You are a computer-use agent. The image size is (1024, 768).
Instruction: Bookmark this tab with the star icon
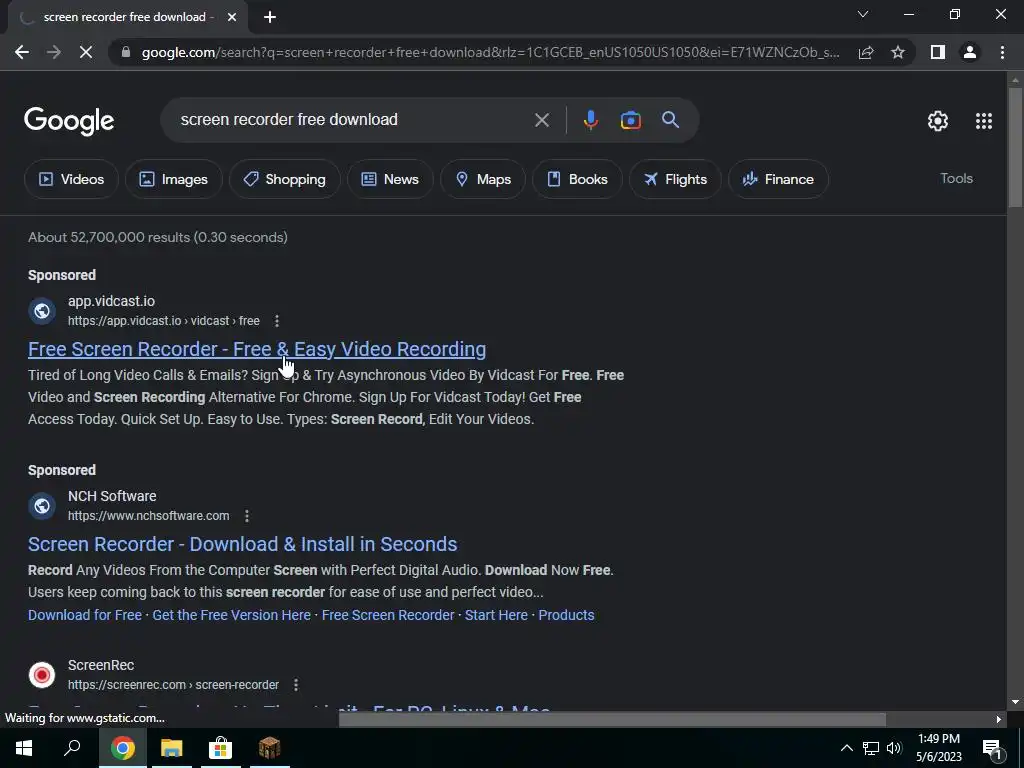pos(898,52)
